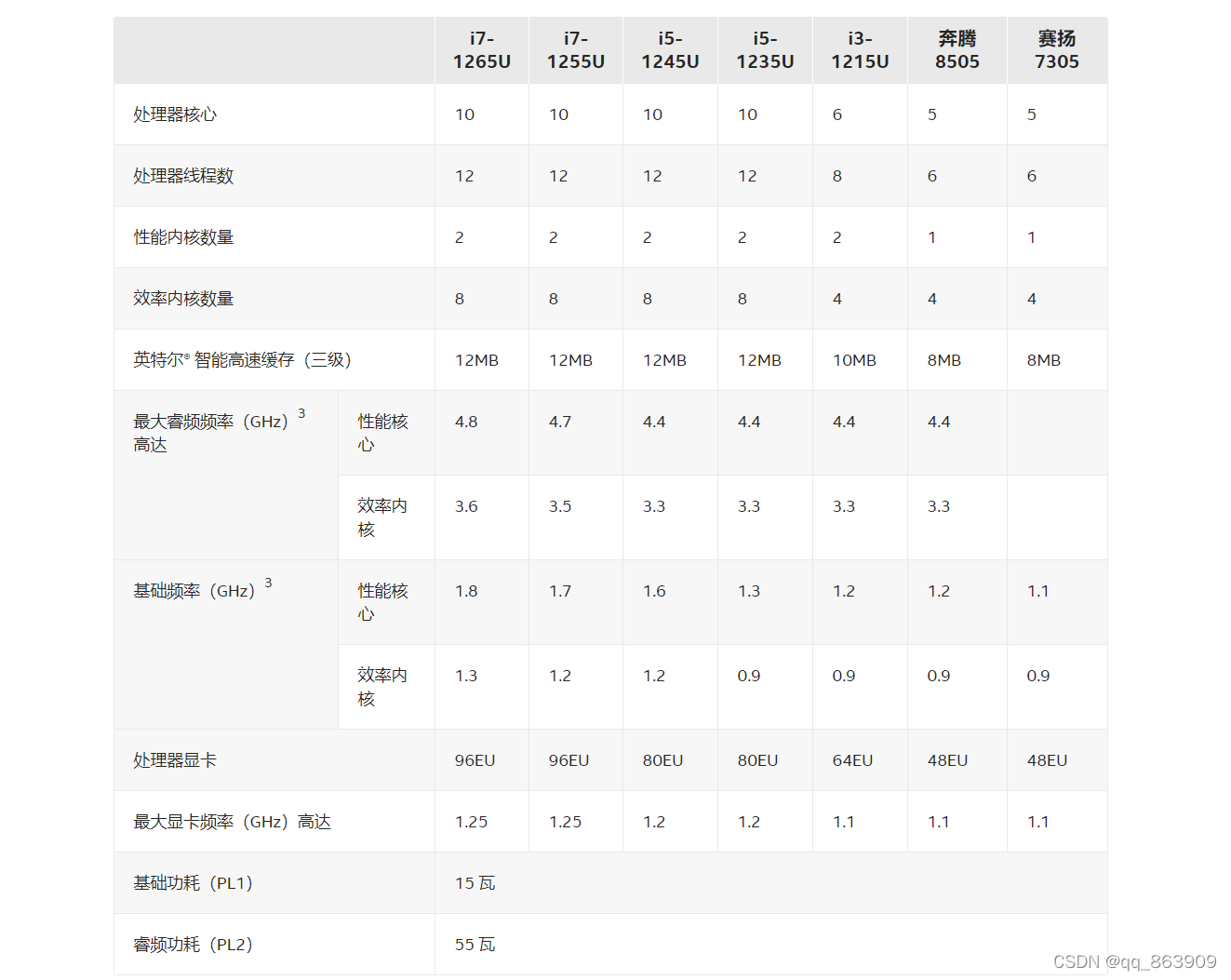Click the 赛扬 7305 column header
The height and width of the screenshot is (980, 1231).
click(1057, 50)
